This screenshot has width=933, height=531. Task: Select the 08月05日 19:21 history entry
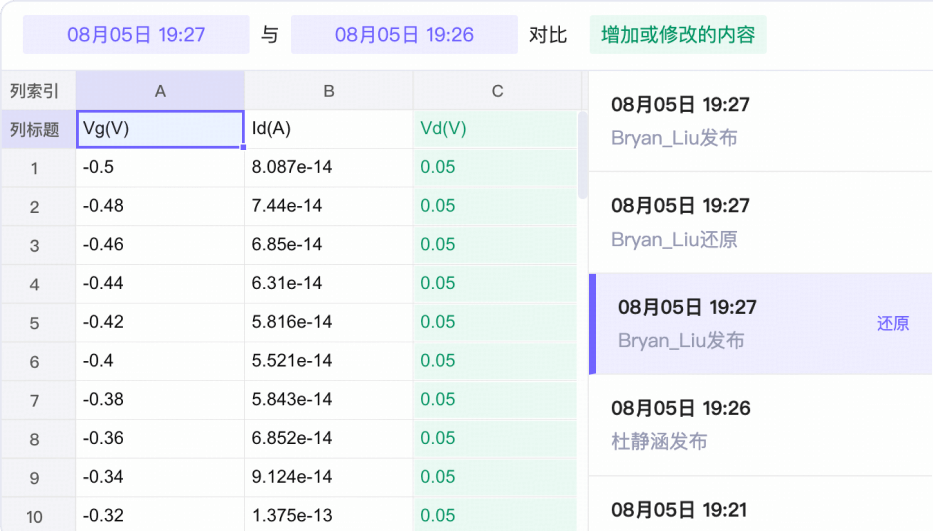coord(760,504)
